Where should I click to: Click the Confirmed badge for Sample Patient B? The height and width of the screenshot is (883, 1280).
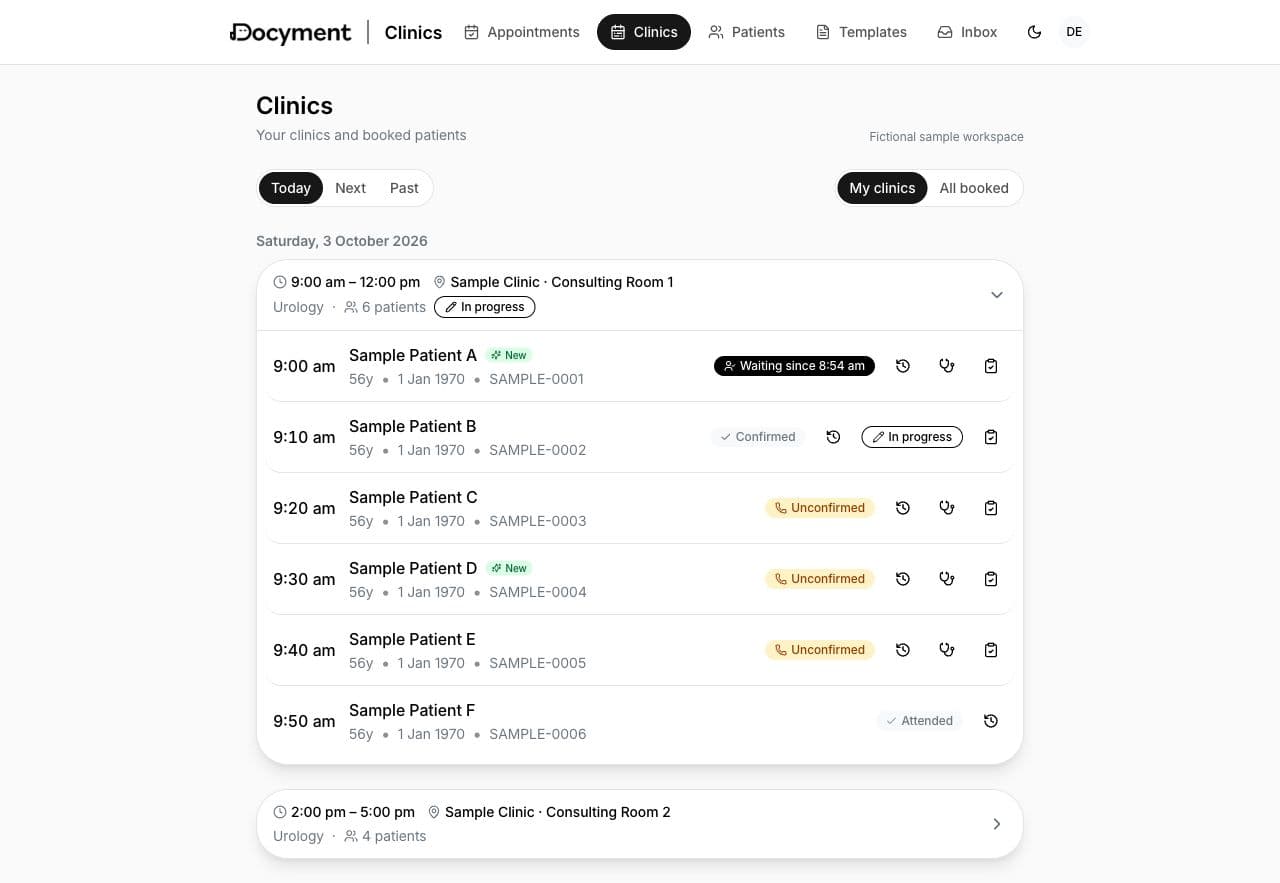[758, 437]
